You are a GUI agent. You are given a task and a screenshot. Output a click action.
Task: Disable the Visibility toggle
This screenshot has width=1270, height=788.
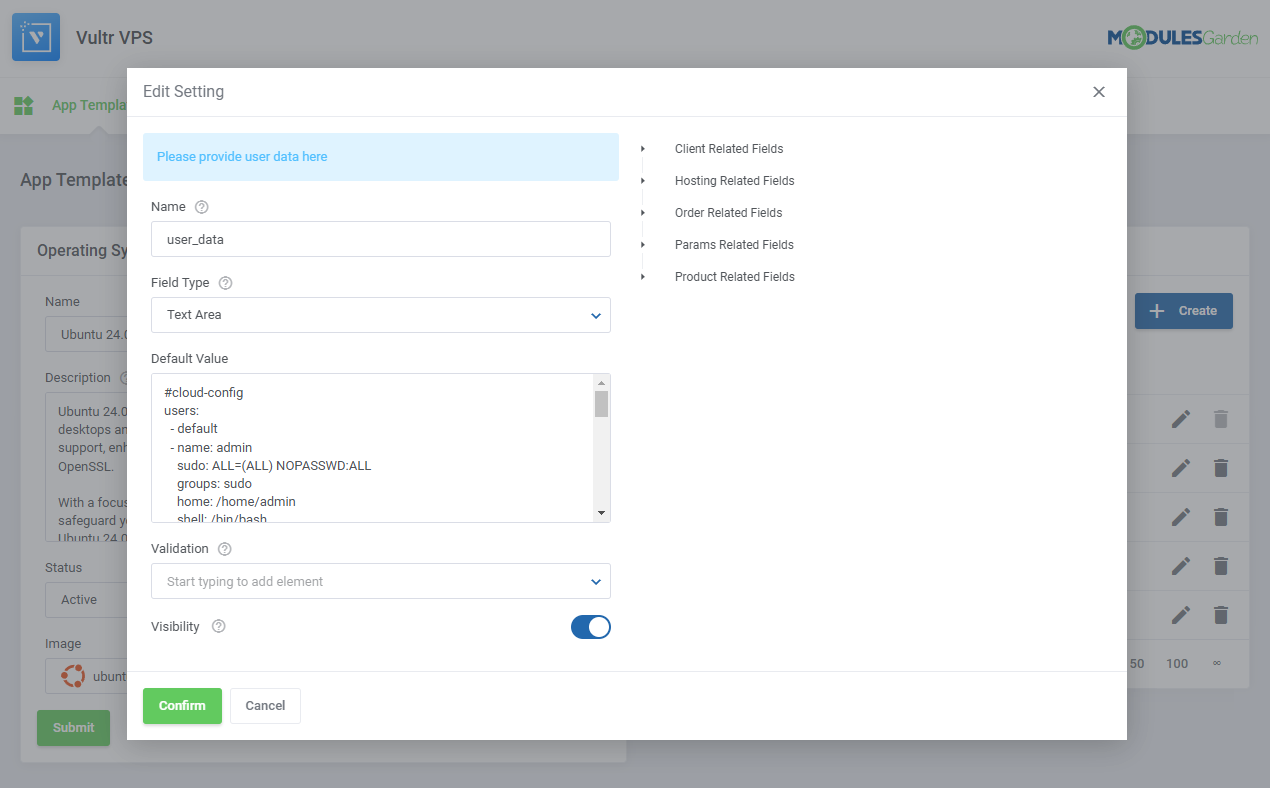[x=591, y=626]
